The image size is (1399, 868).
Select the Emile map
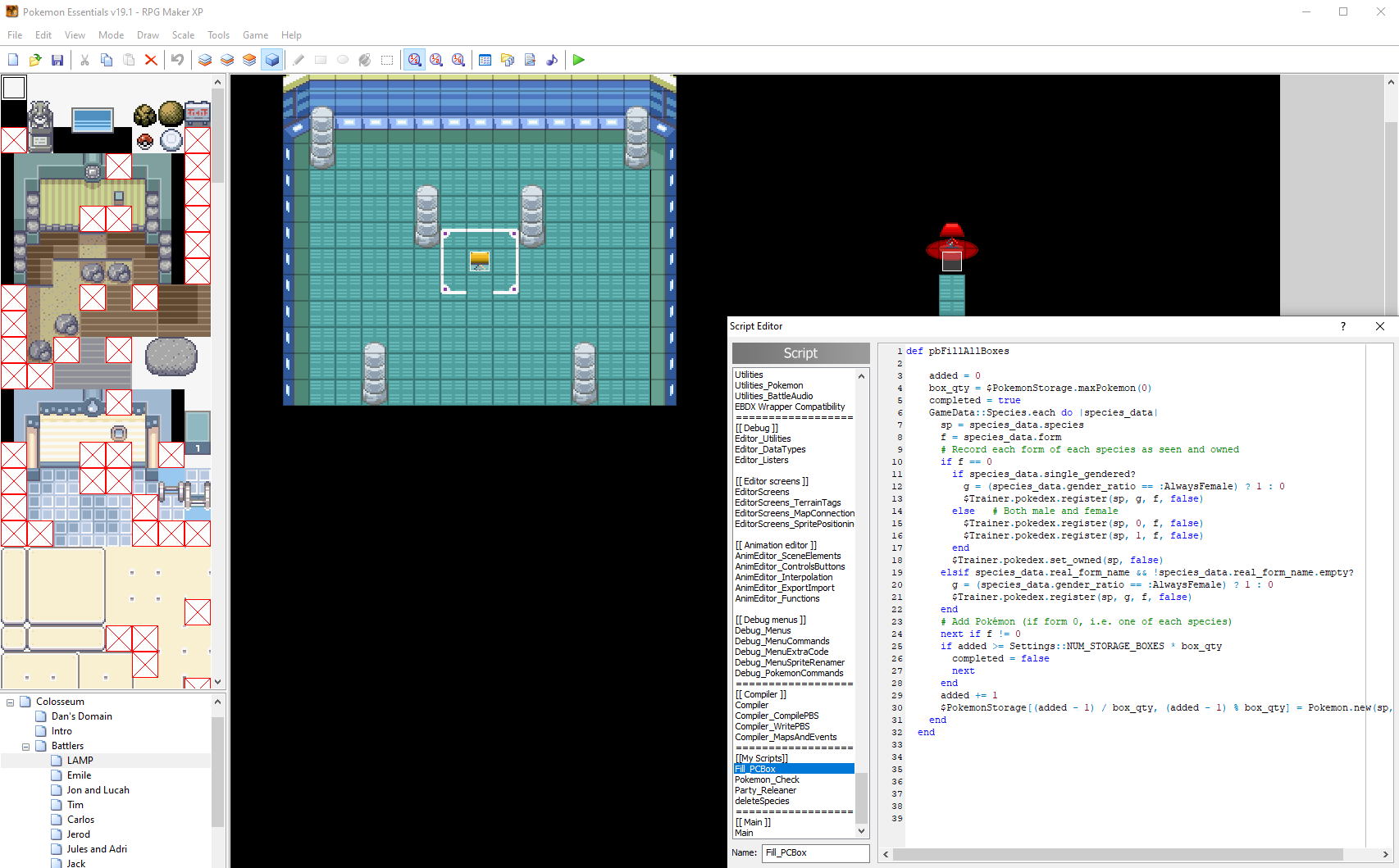79,775
